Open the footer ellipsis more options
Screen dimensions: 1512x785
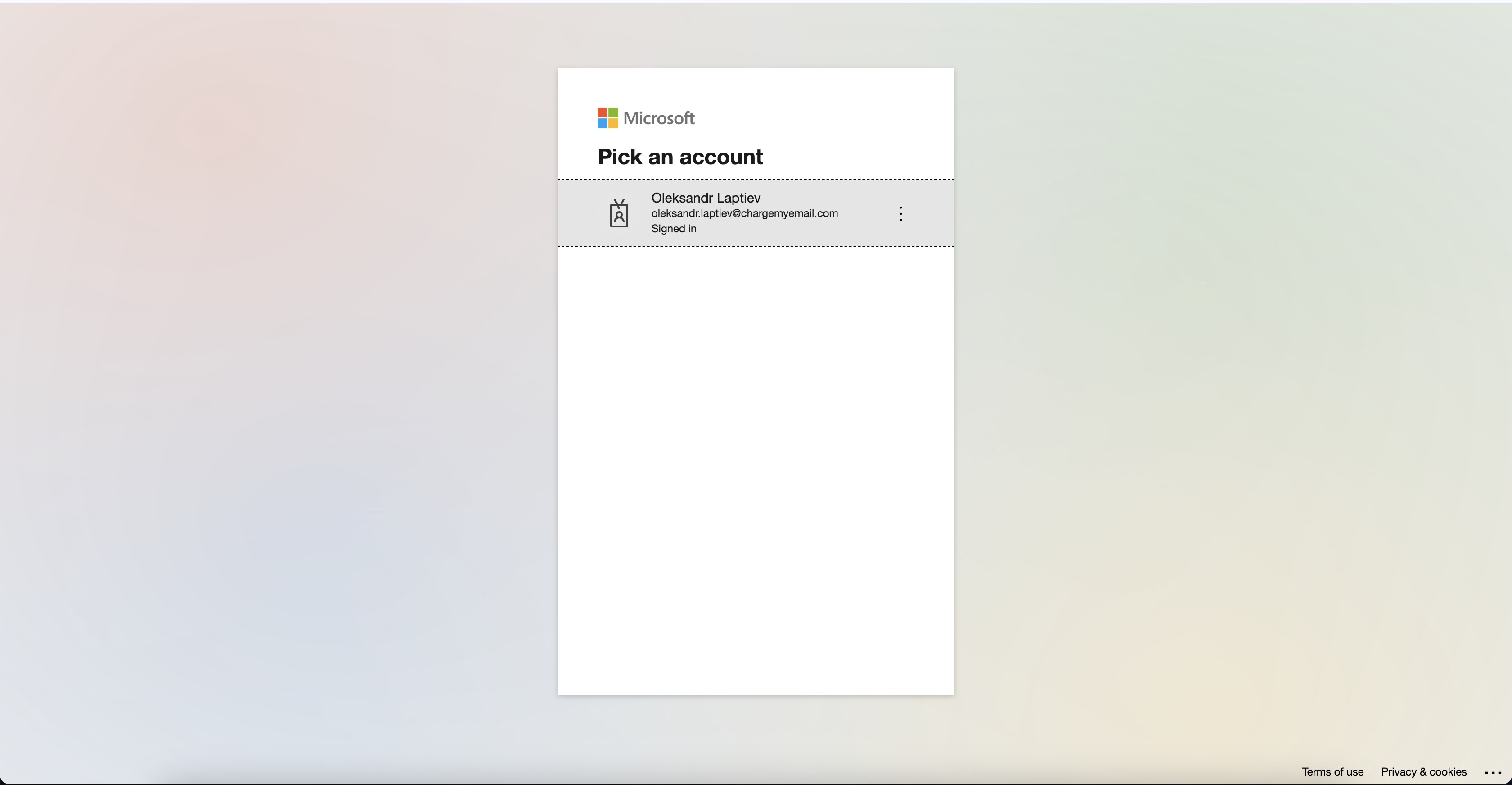pos(1493,773)
